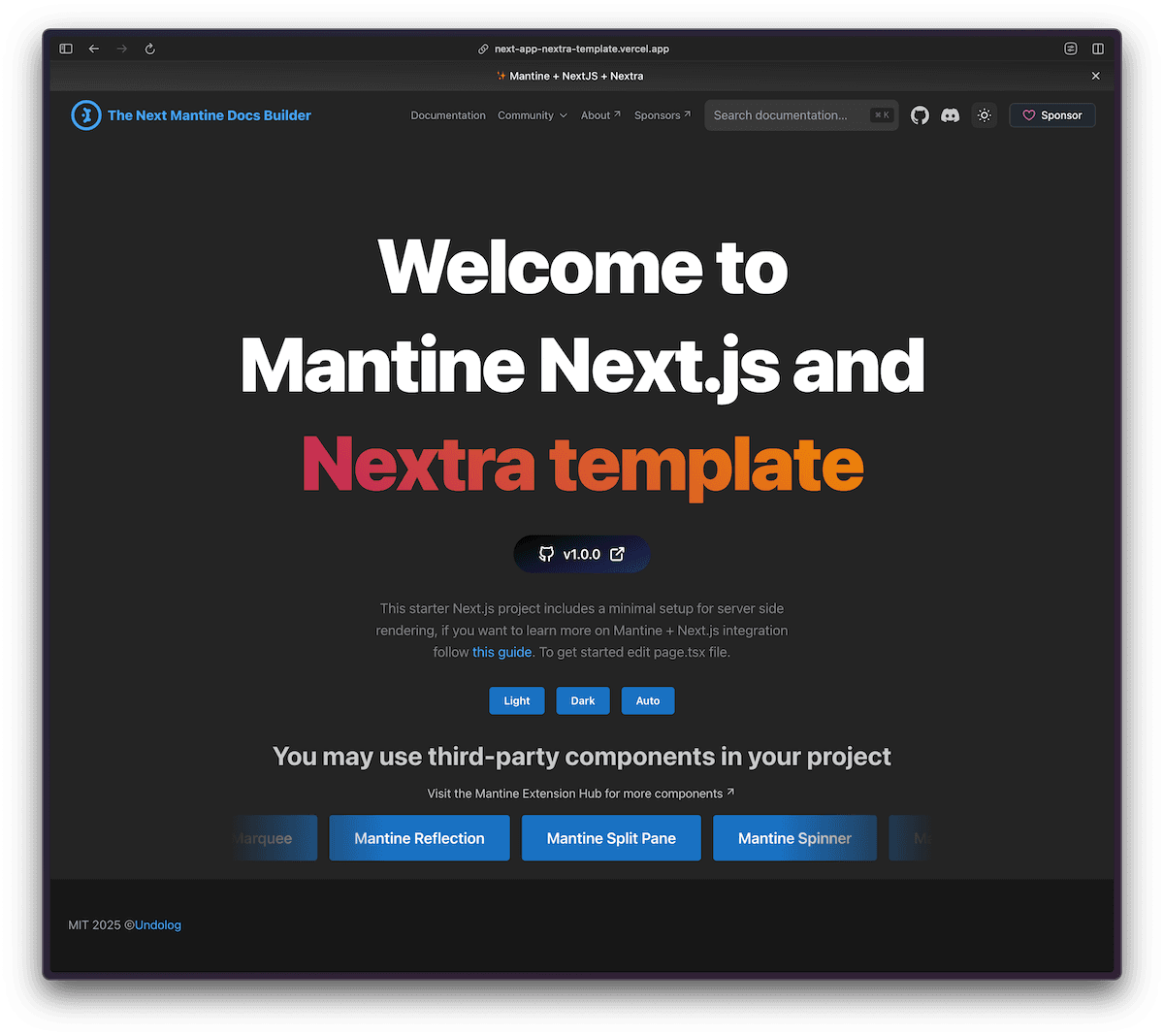Expand the About menu

pyautogui.click(x=600, y=114)
